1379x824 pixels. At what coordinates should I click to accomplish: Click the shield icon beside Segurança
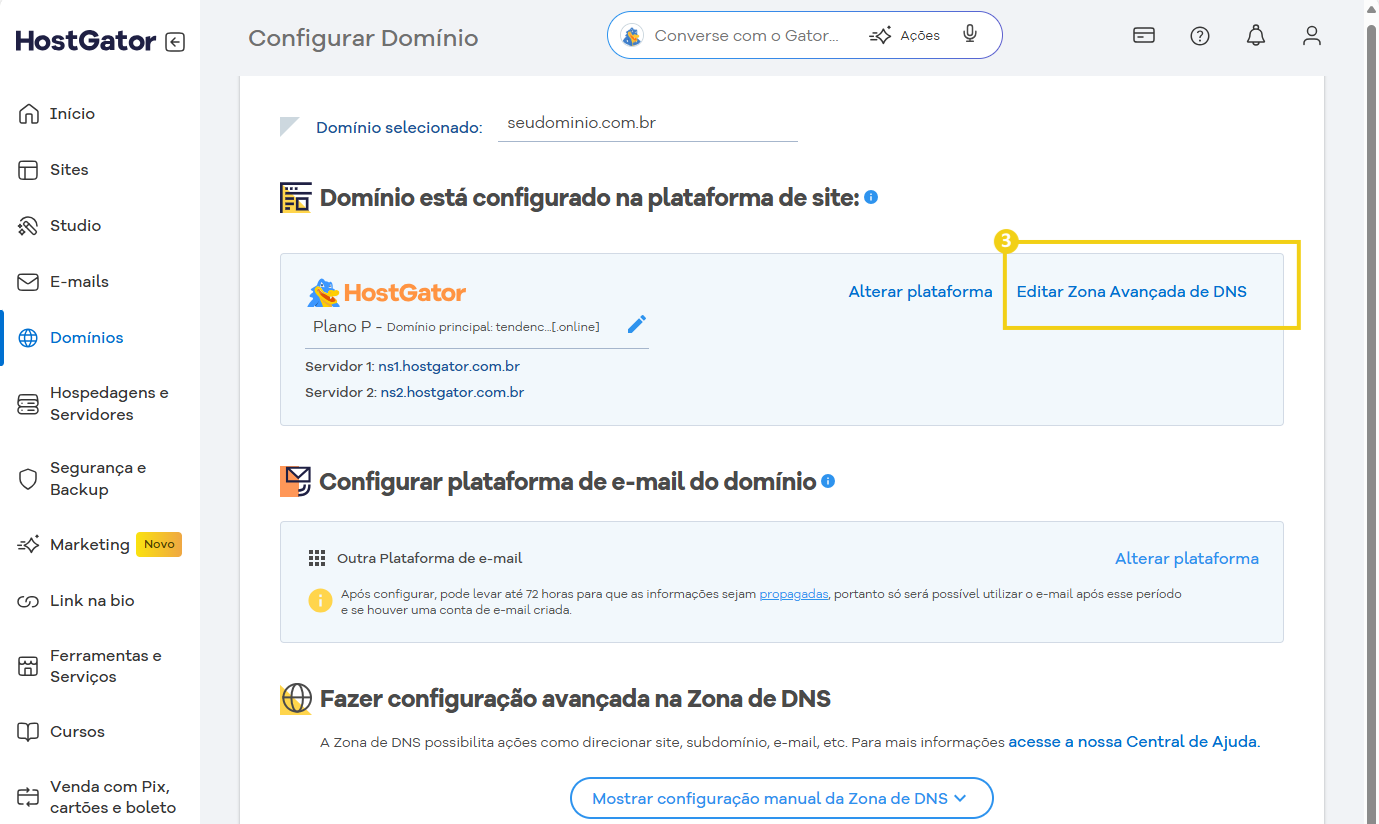[28, 479]
